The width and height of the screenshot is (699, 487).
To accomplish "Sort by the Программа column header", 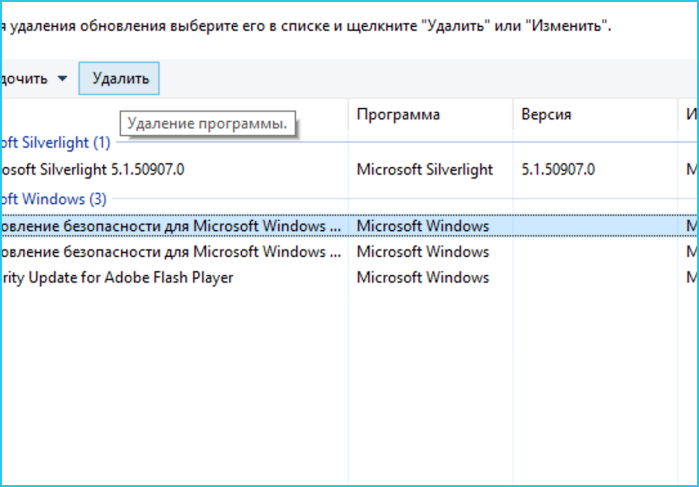I will [398, 115].
